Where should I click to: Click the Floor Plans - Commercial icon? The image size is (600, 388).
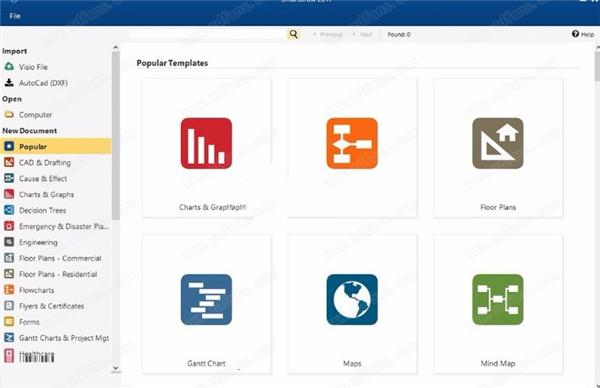pos(9,258)
